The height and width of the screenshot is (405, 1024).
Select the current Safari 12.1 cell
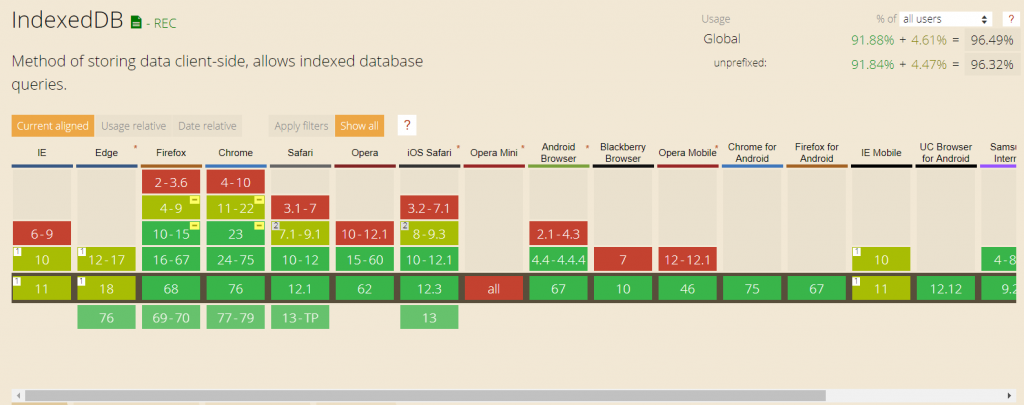(300, 288)
